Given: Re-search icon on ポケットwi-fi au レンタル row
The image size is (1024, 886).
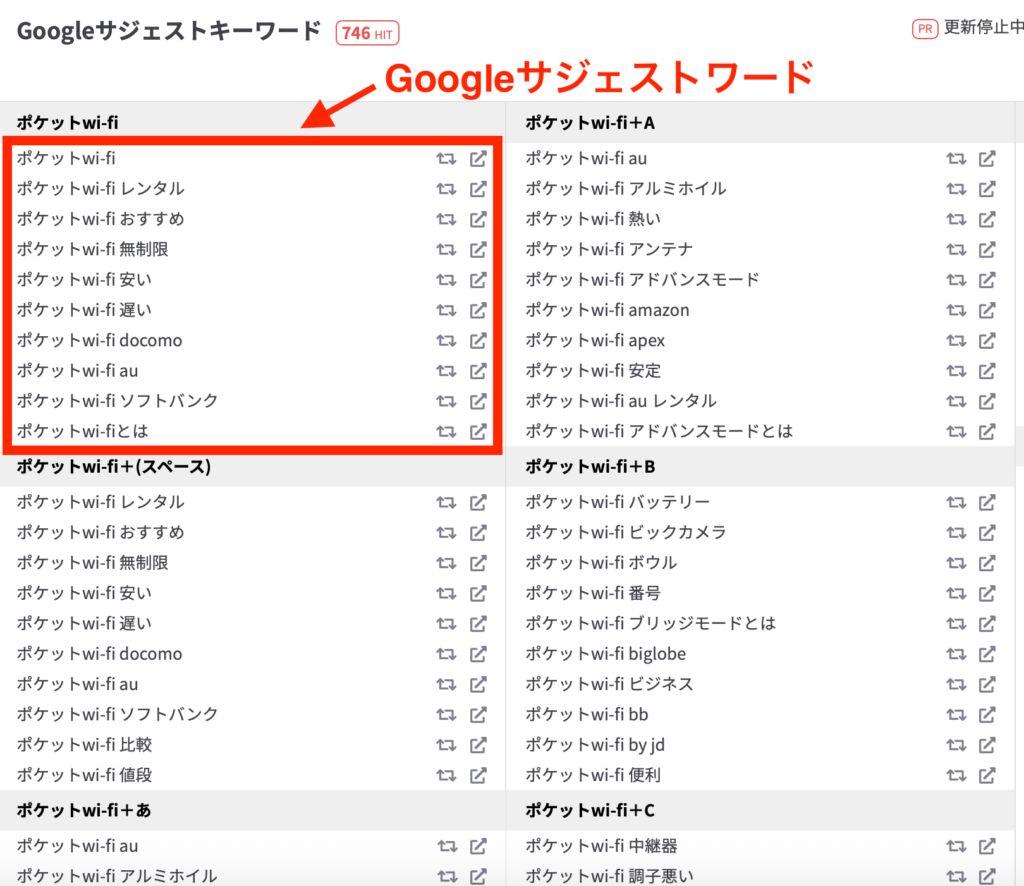Looking at the screenshot, I should 956,401.
